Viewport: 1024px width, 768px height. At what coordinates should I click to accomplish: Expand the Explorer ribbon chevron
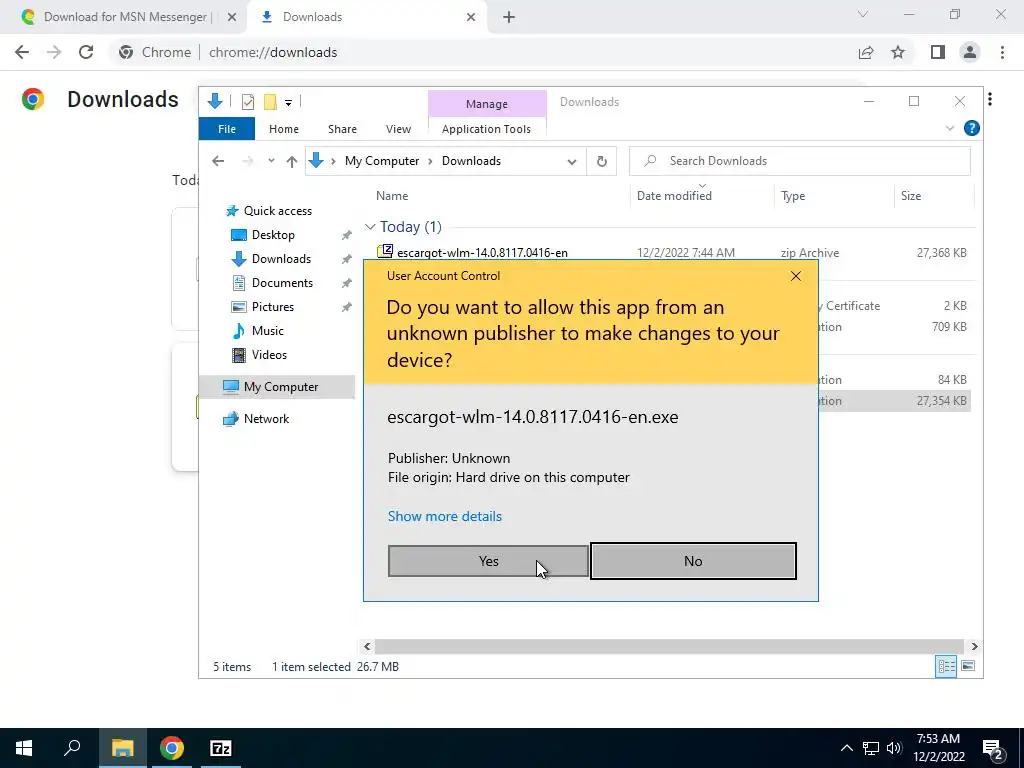[950, 129]
